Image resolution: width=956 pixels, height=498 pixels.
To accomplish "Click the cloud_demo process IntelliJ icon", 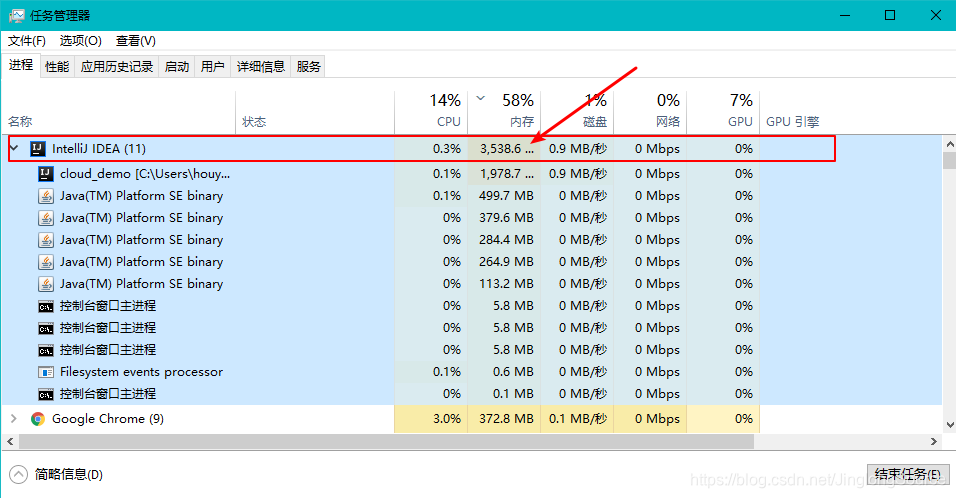I will [x=46, y=174].
